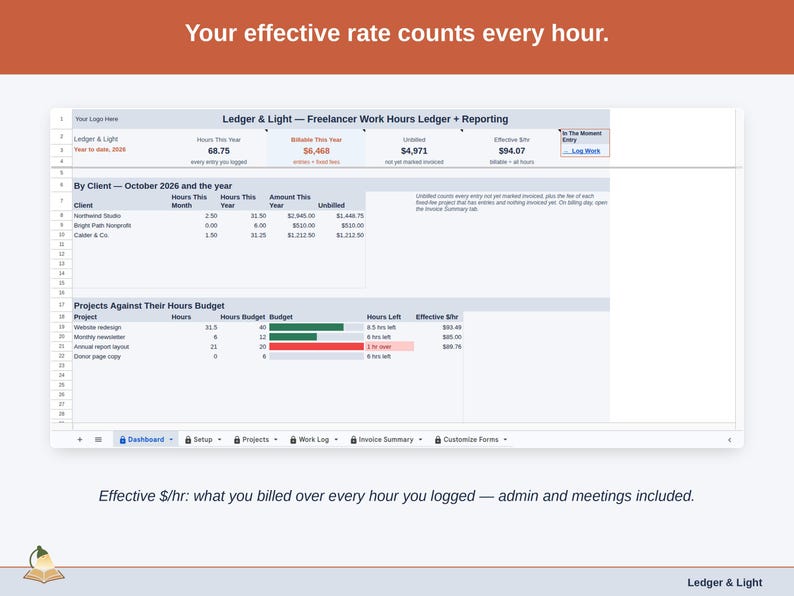Click the Ledger & Light lamp logo
Screen dimensions: 794x596
[x=44, y=564]
